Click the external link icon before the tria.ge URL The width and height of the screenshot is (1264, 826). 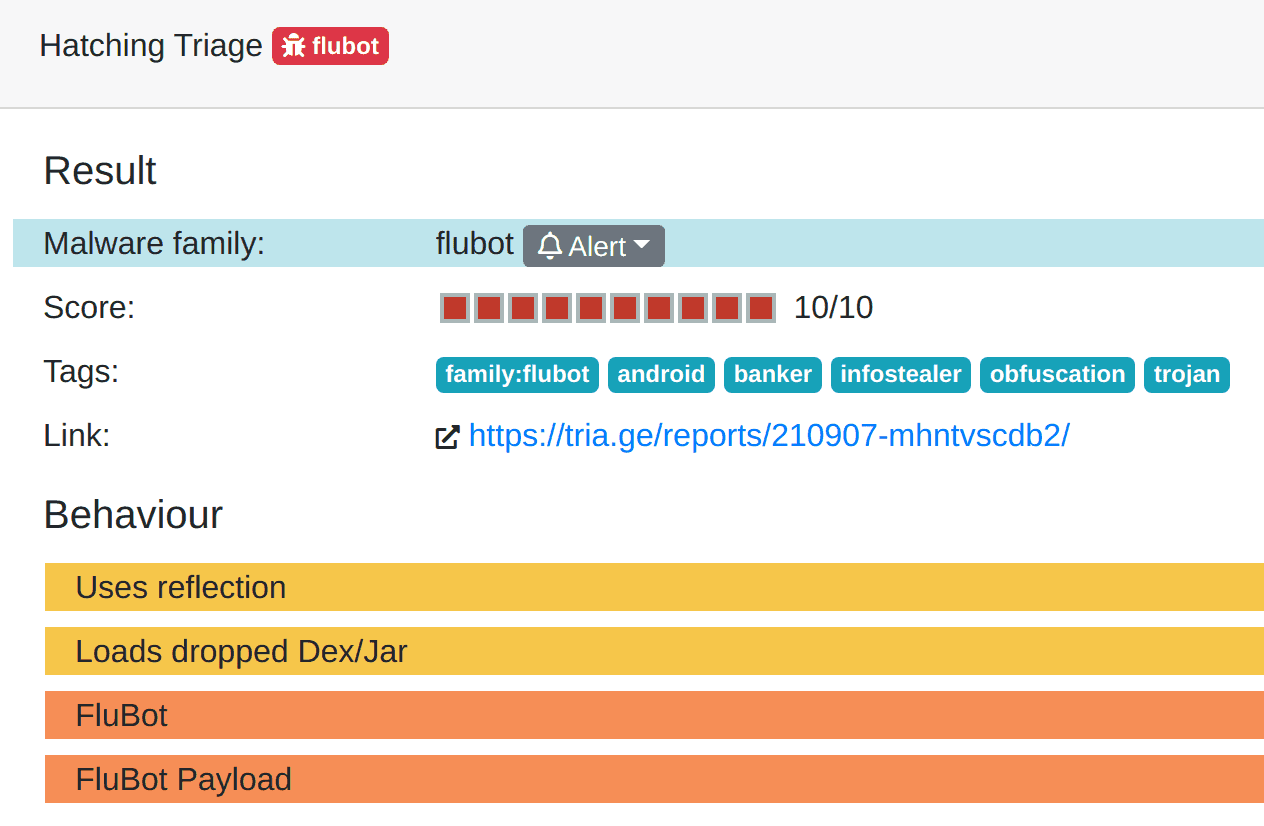[447, 437]
